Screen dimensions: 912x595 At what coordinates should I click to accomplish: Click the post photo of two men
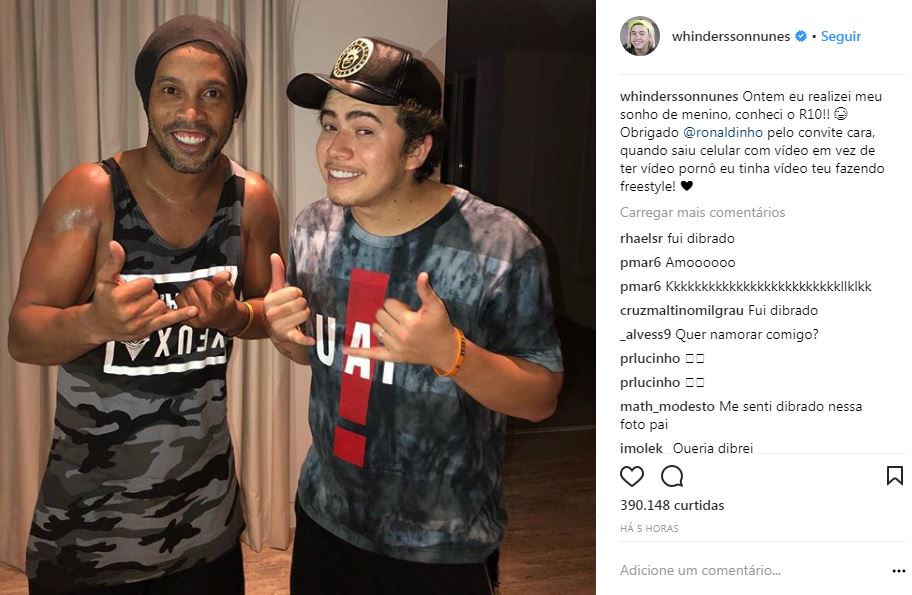[298, 297]
